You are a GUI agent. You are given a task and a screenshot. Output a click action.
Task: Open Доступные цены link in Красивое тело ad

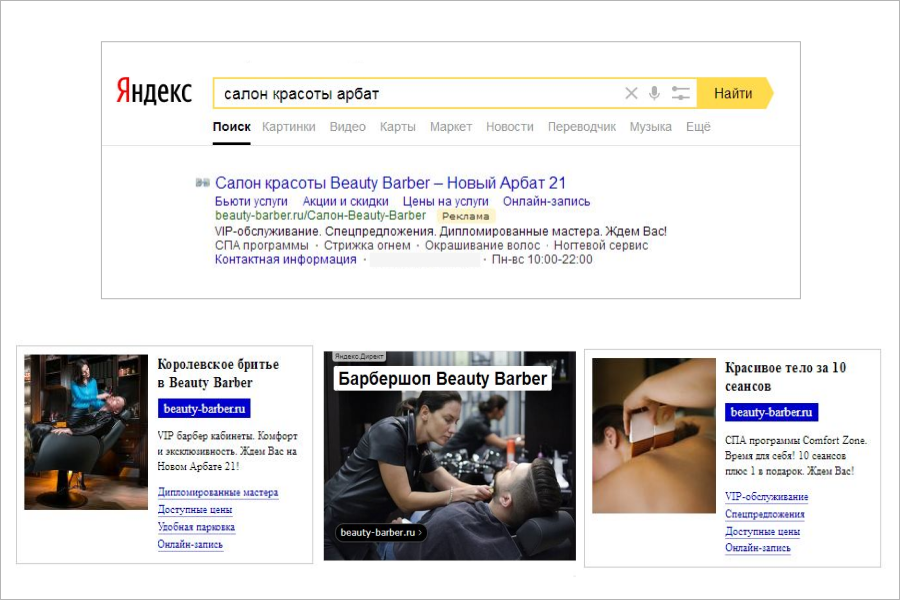762,531
